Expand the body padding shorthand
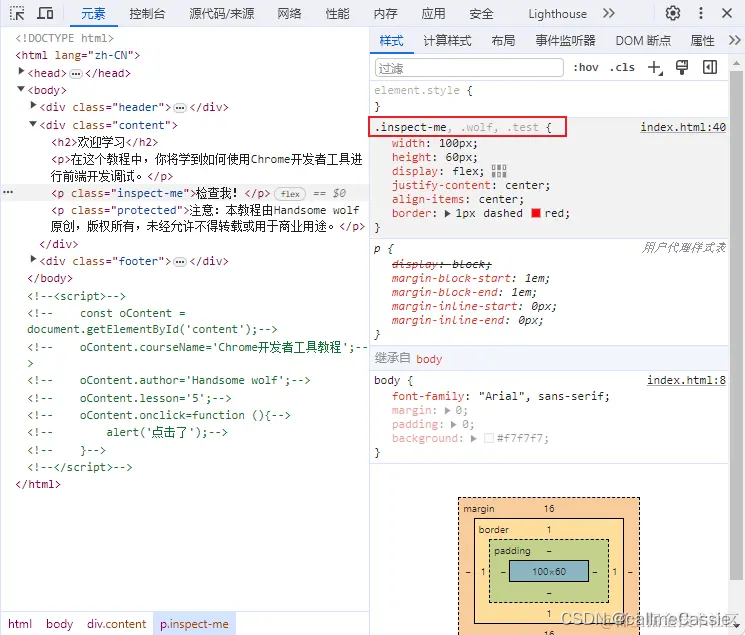The width and height of the screenshot is (745, 635). pyautogui.click(x=454, y=424)
